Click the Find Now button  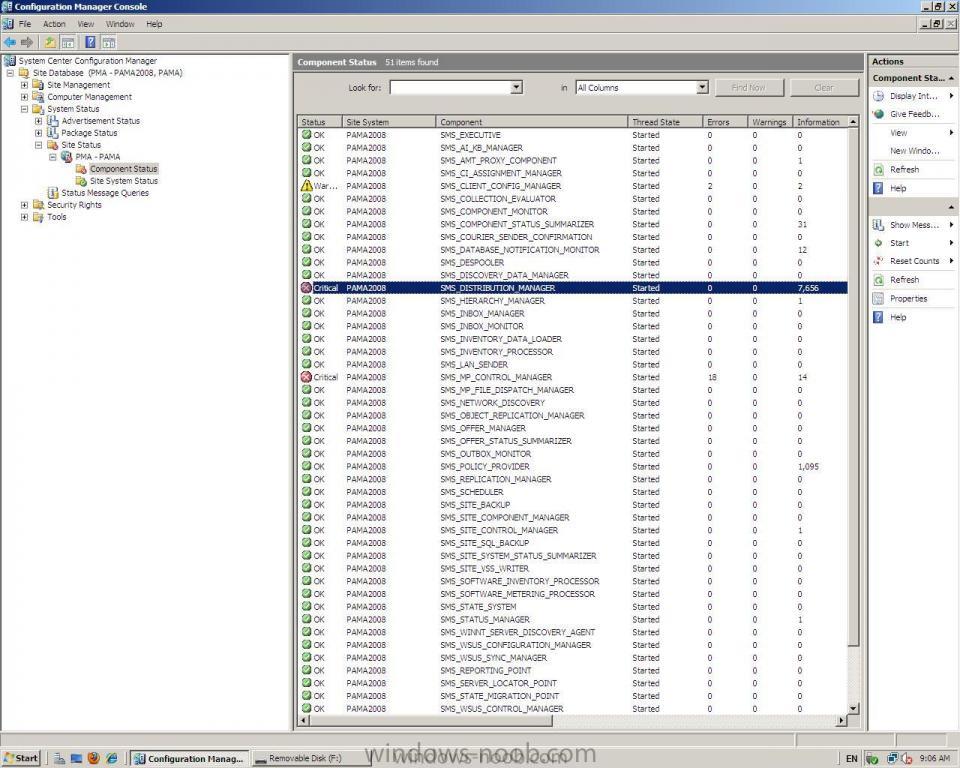[x=748, y=88]
